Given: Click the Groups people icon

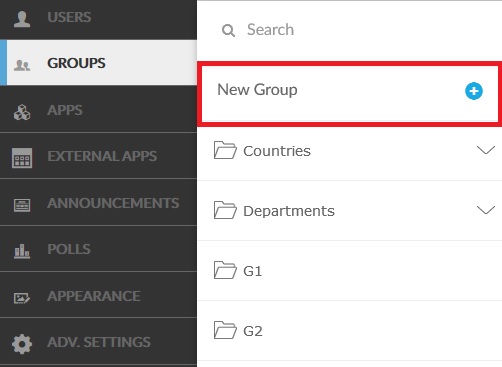Looking at the screenshot, I should click(22, 65).
